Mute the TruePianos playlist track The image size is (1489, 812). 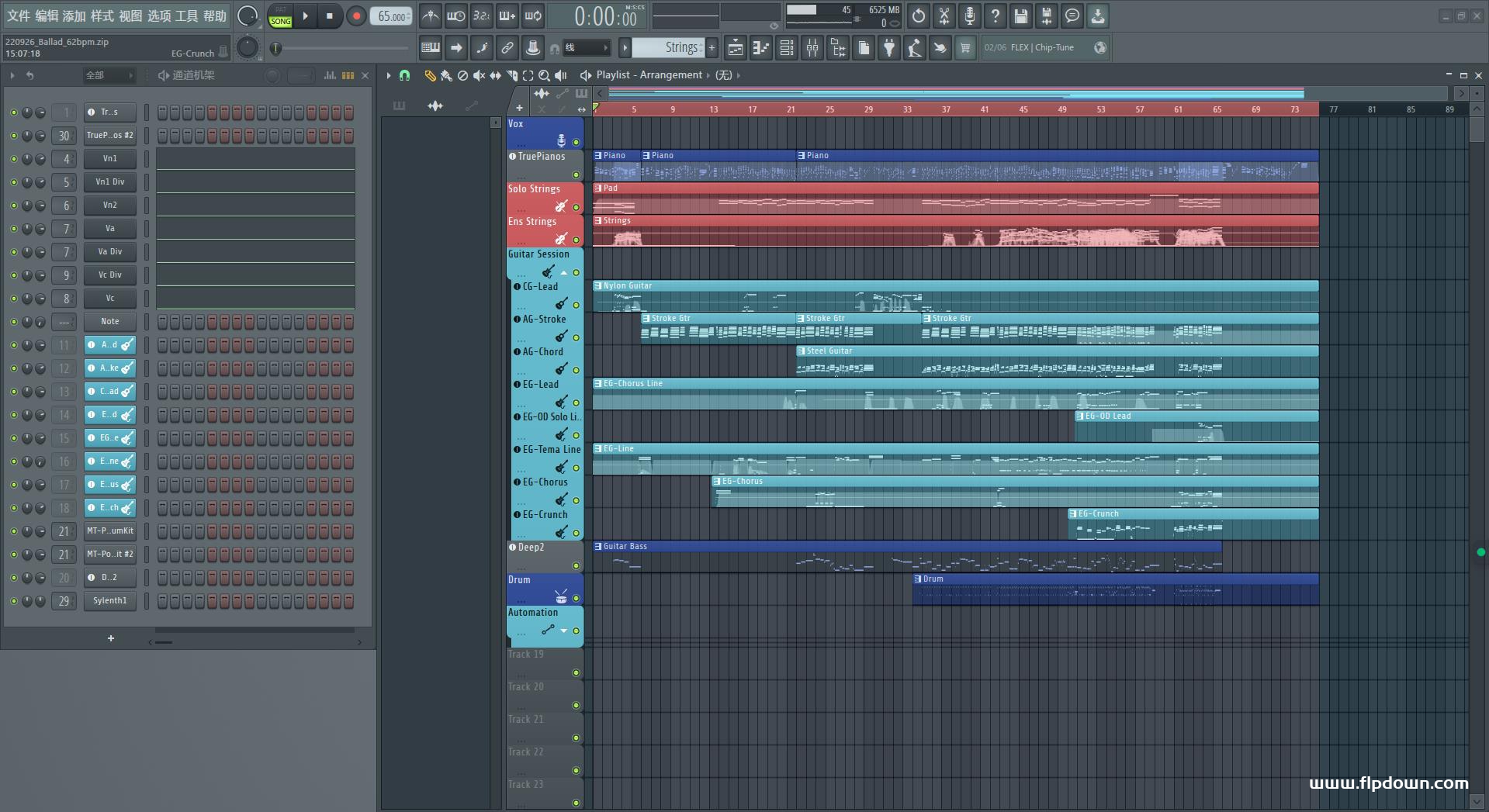[576, 174]
